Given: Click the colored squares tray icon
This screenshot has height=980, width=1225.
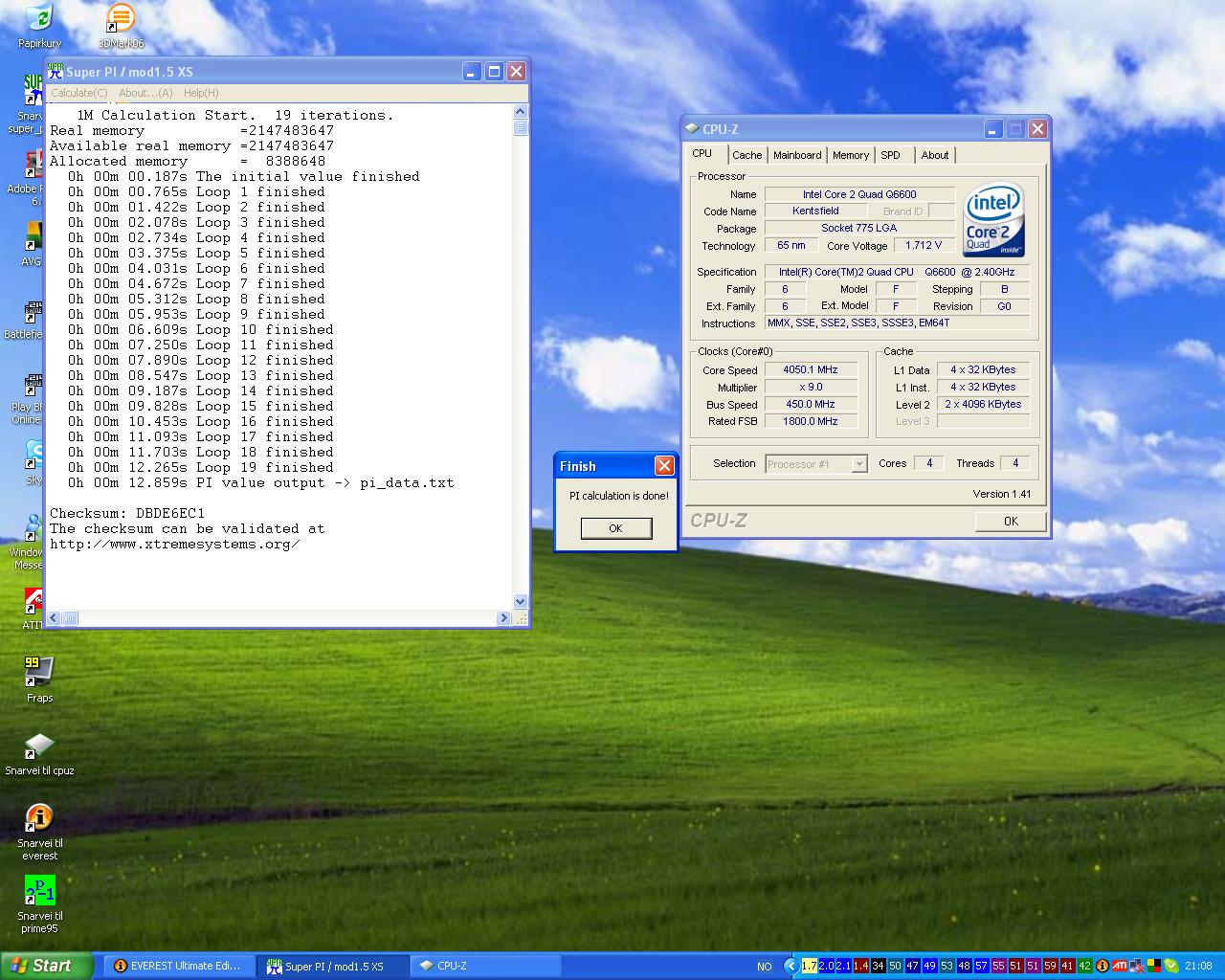Looking at the screenshot, I should (1154, 966).
